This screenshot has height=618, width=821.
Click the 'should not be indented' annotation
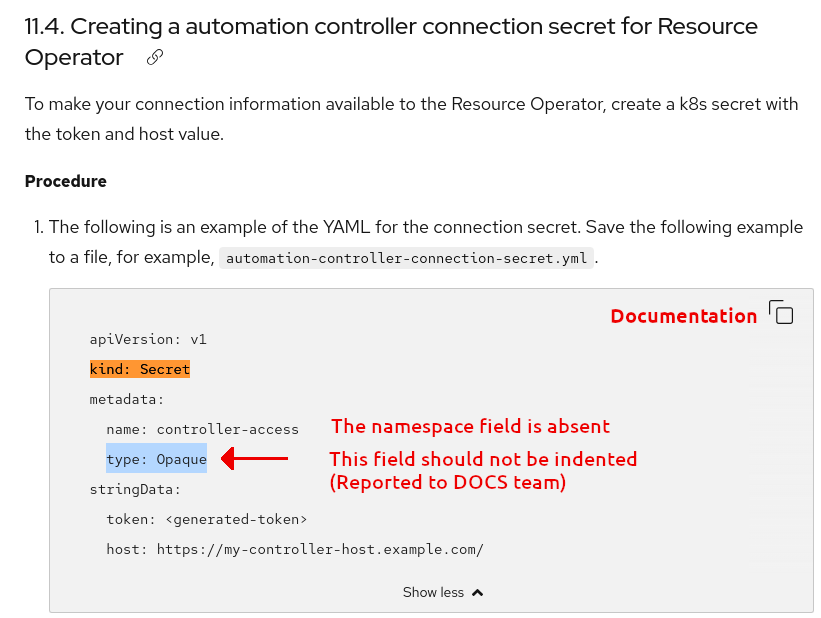click(x=483, y=459)
